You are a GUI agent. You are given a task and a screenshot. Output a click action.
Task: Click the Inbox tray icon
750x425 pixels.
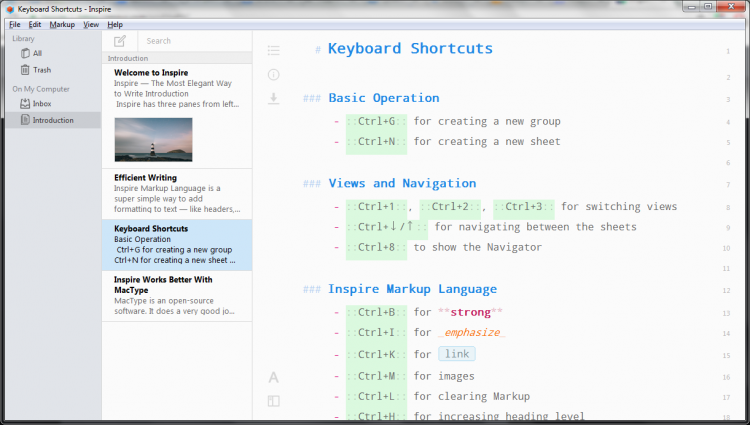[25, 103]
